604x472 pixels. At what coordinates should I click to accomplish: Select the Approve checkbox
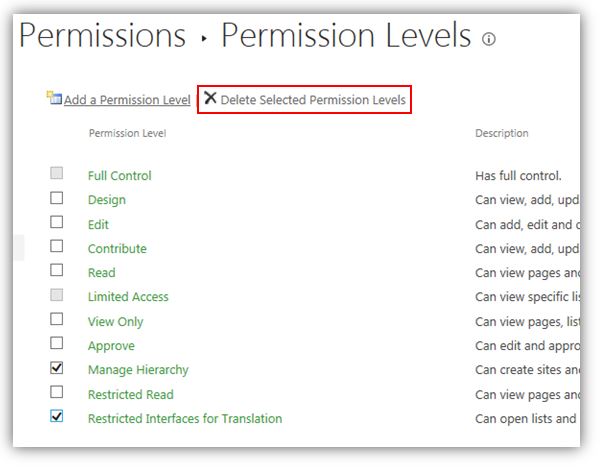(57, 343)
